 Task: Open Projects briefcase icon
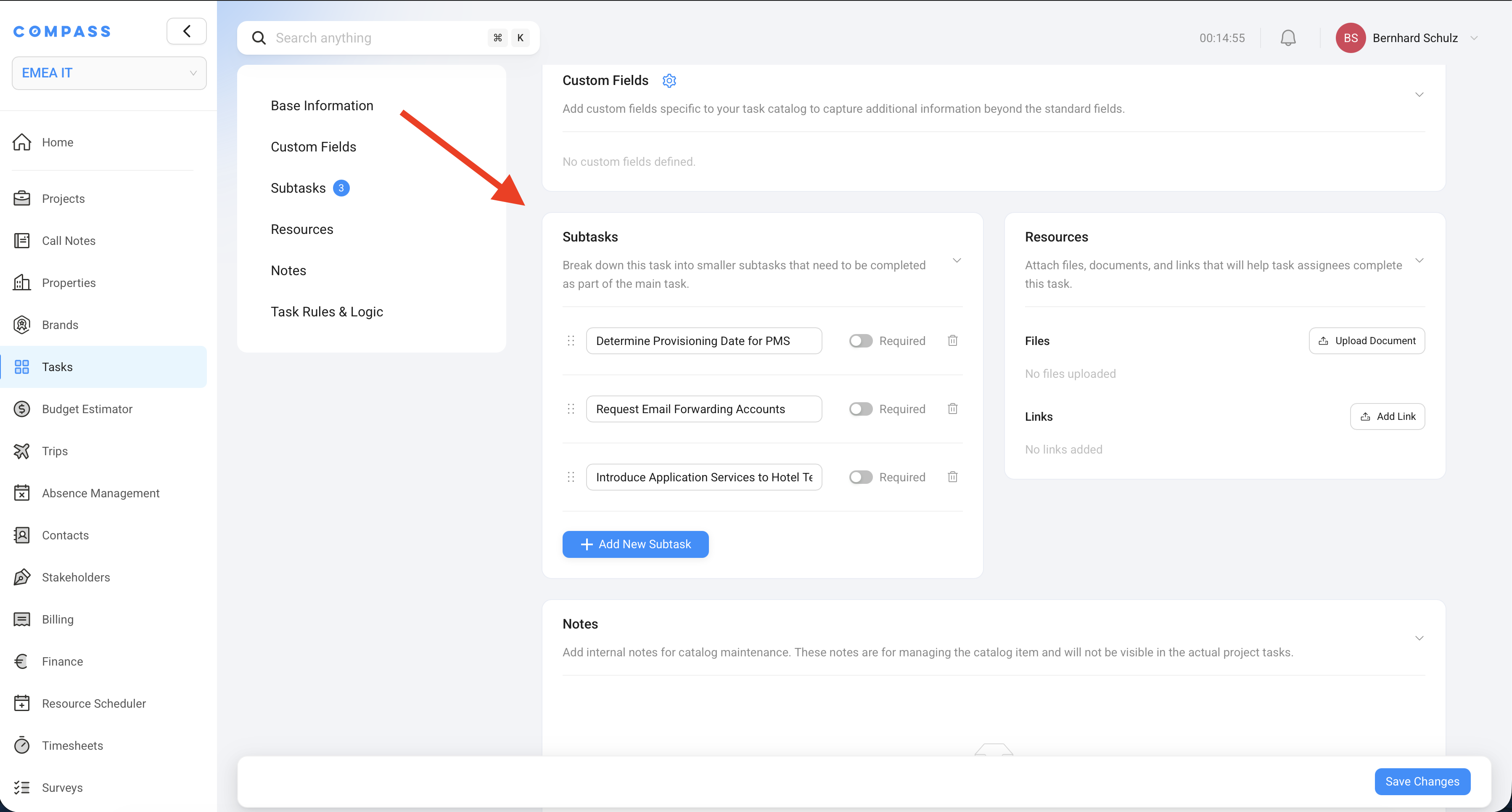pyautogui.click(x=22, y=199)
